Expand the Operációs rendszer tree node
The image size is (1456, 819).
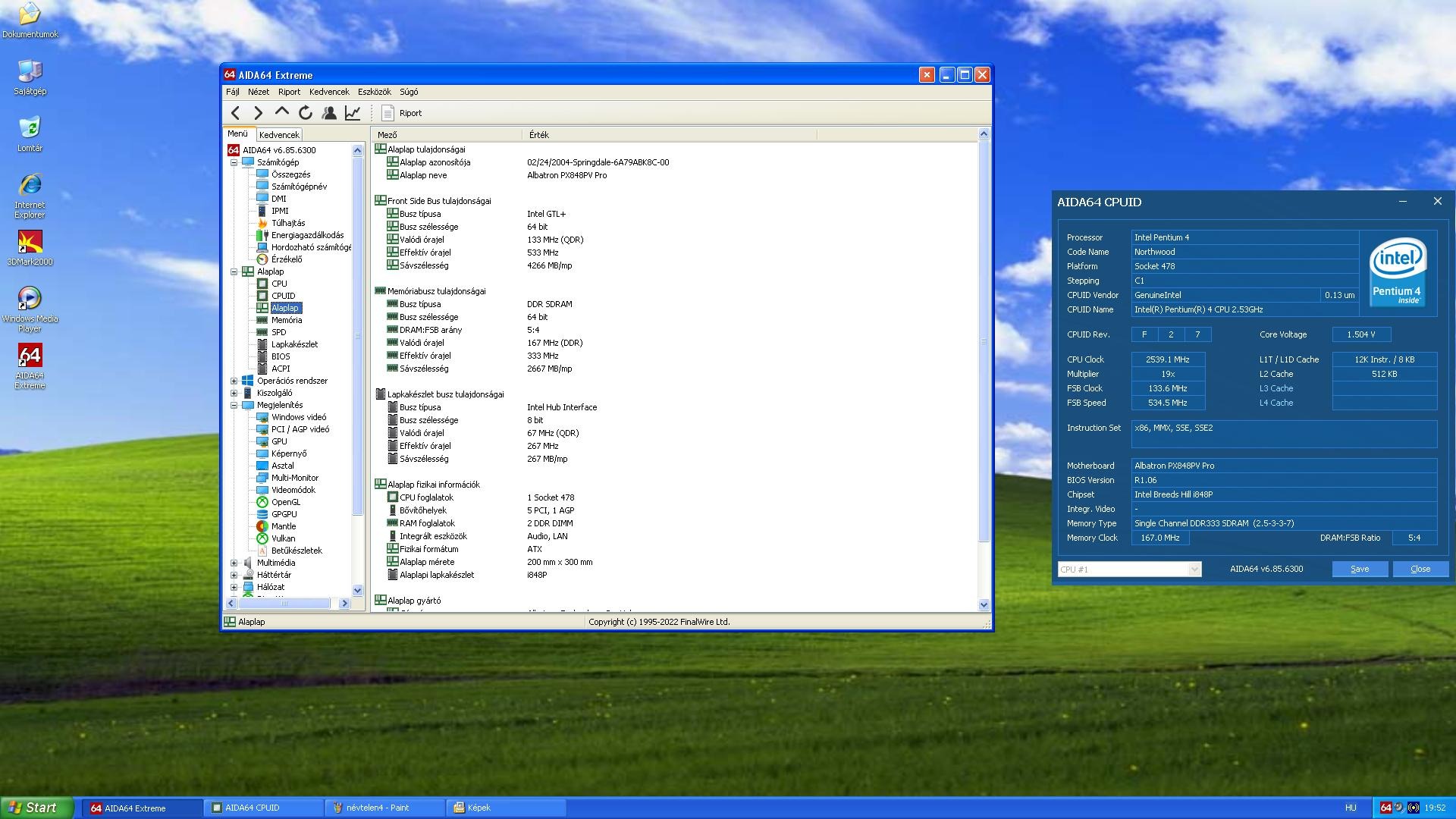pos(234,381)
